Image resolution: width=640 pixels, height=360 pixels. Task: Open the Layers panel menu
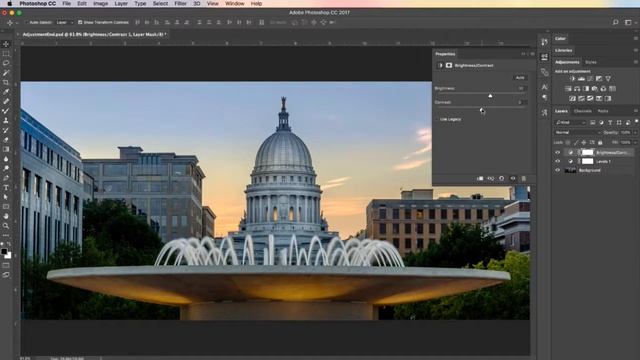[636, 111]
